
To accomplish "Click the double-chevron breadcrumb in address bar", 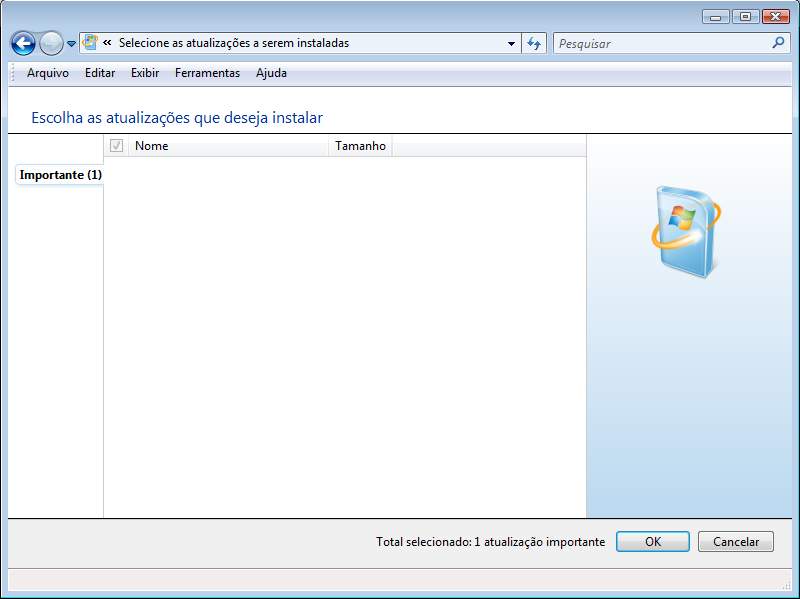I will [107, 43].
